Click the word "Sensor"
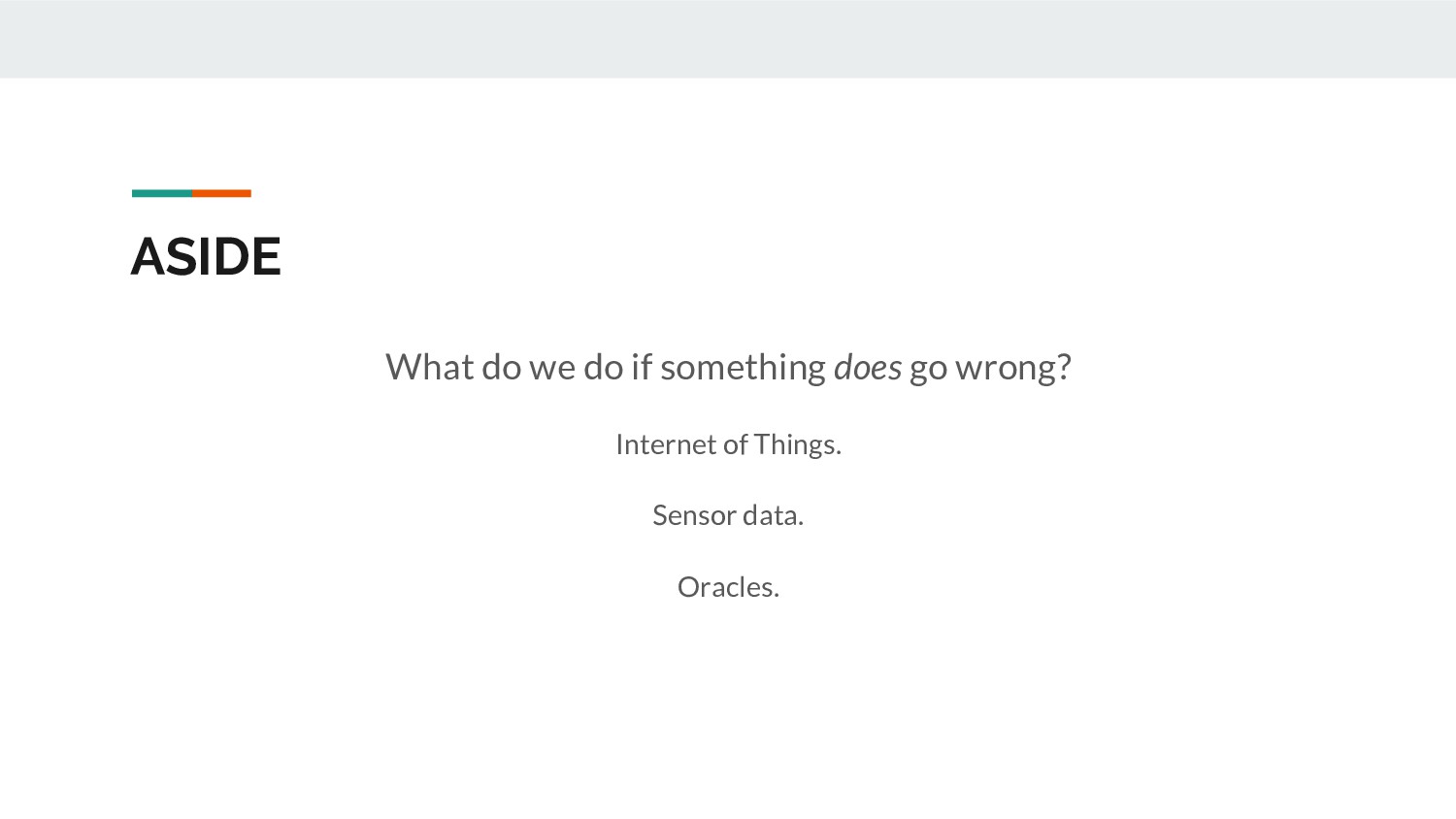1456x819 pixels. [694, 515]
